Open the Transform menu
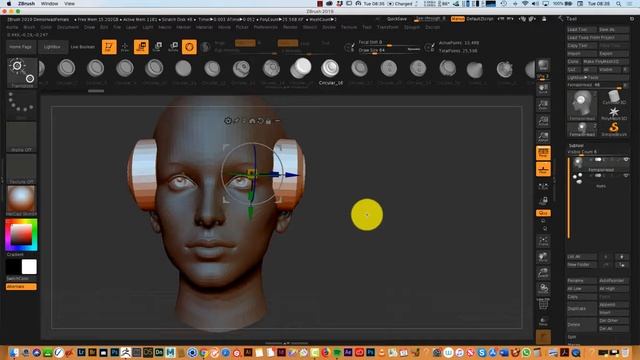 coord(387,27)
